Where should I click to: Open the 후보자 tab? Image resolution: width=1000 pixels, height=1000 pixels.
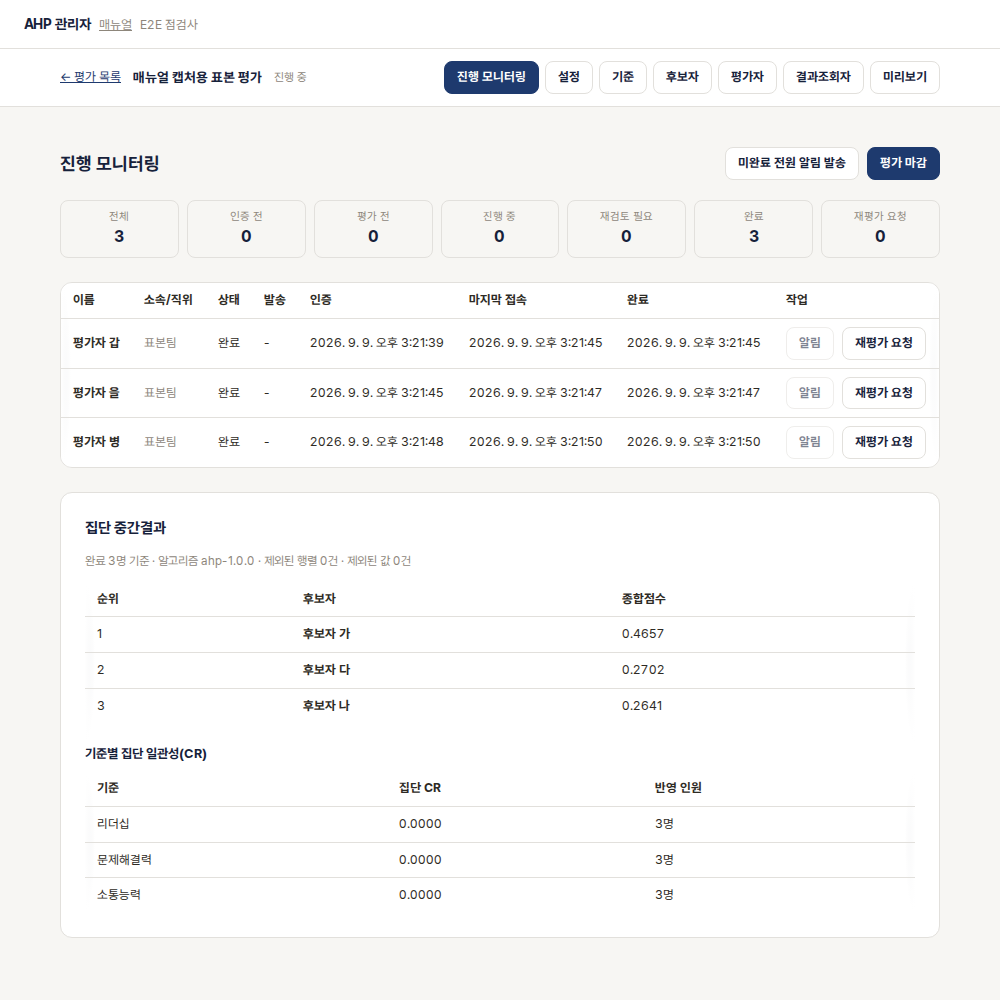point(682,77)
